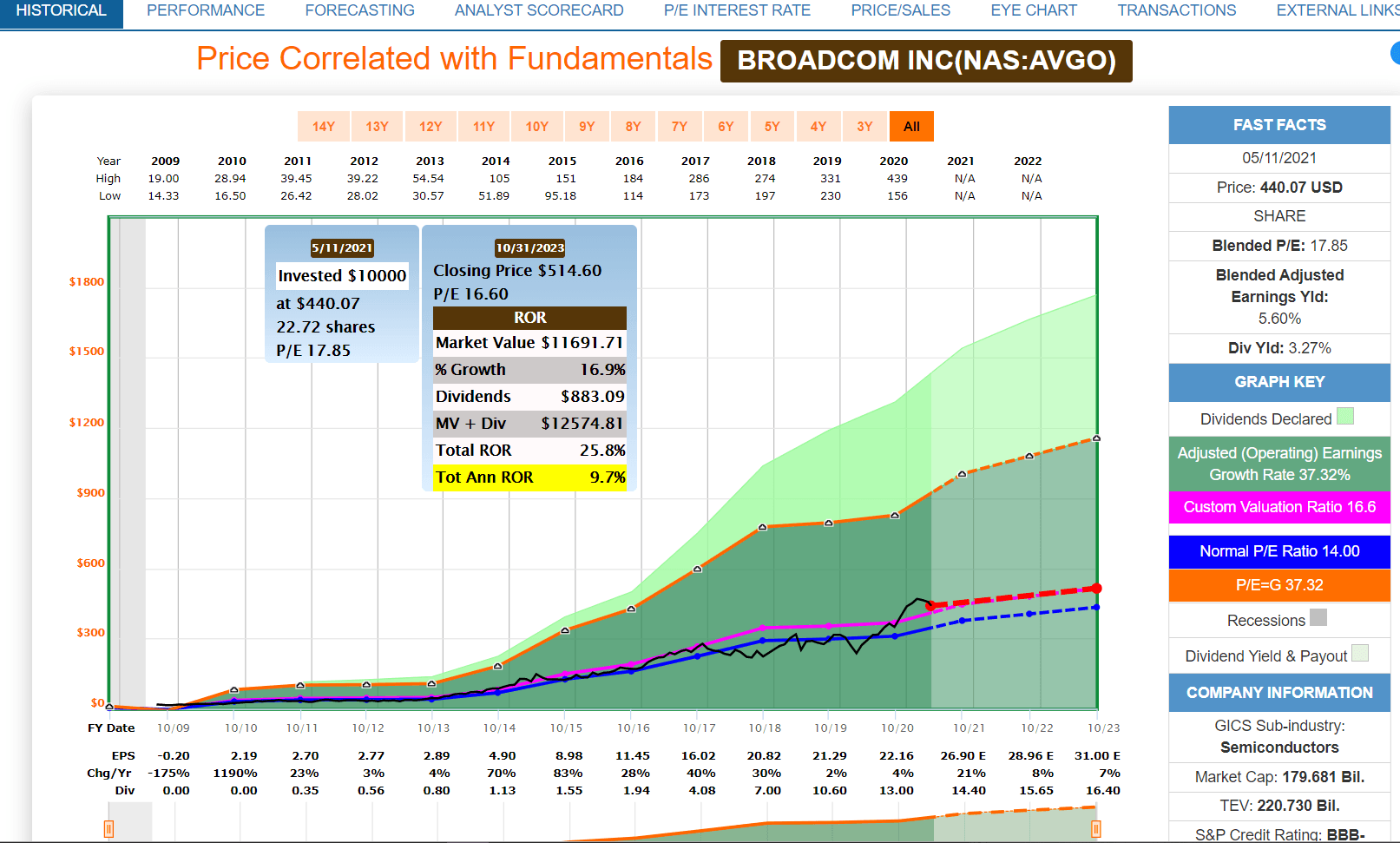
Task: Click the 1190% Chg/Yr value for 10/10
Action: (x=235, y=774)
